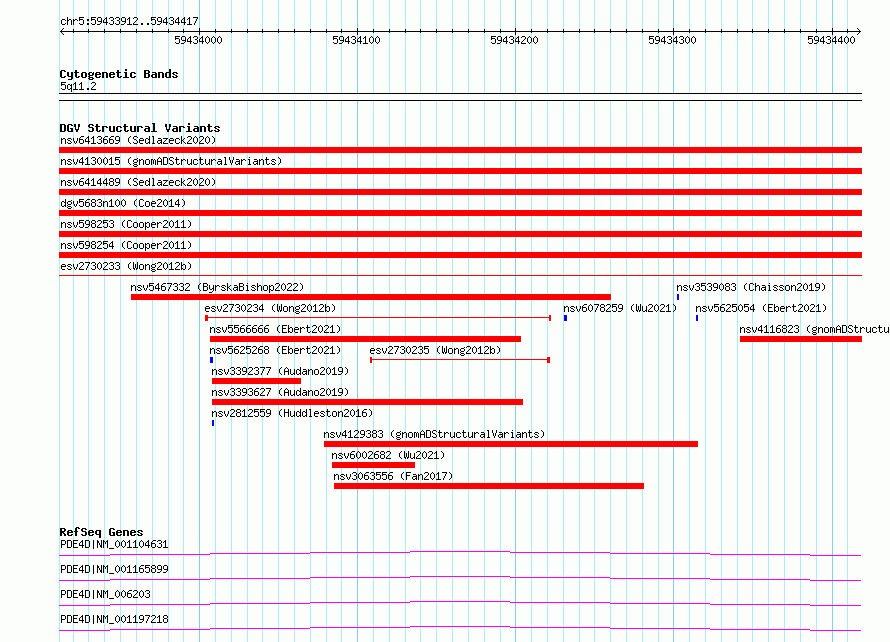This screenshot has width=890, height=642.
Task: Click the PDE4D|NM_006203 transcript label
Action: [x=105, y=594]
